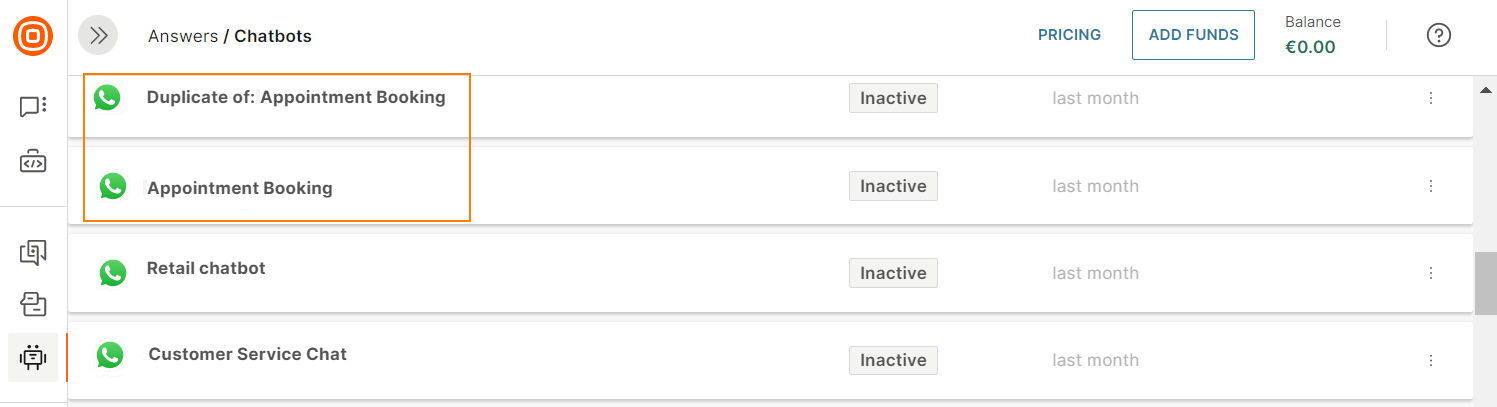
Task: Open the chat conversations sidebar icon
Action: (33, 107)
